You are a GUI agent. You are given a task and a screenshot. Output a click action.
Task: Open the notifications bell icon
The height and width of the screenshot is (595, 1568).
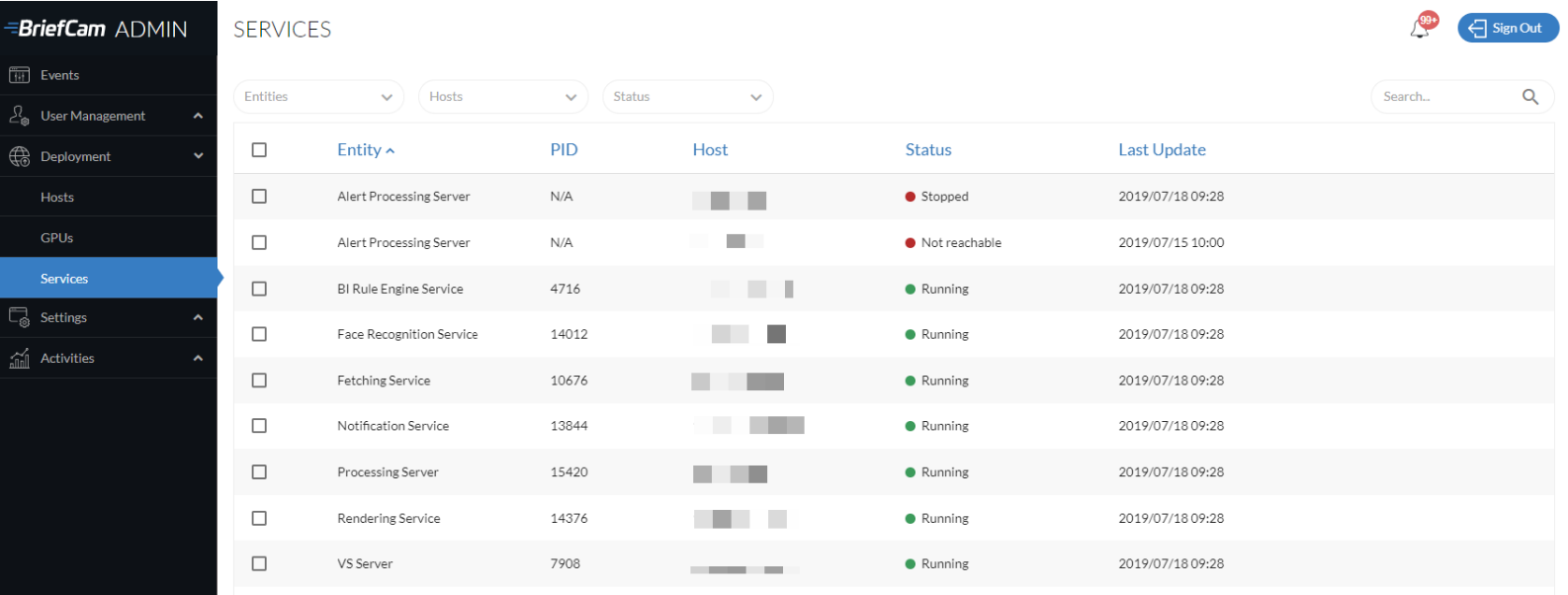(1421, 29)
